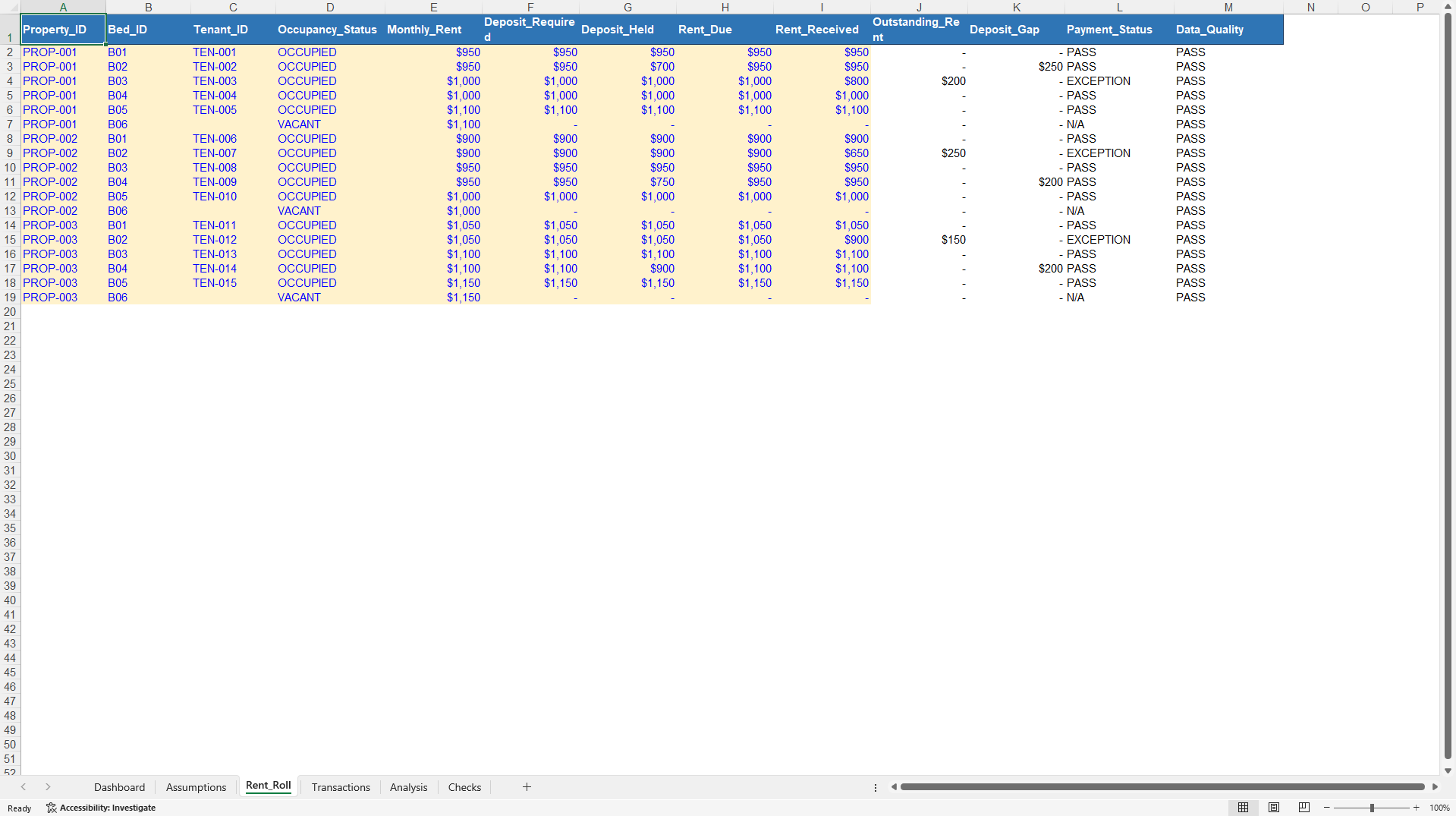Image resolution: width=1456 pixels, height=816 pixels.
Task: Click horizontal scrollbar left arrow
Action: tap(894, 787)
